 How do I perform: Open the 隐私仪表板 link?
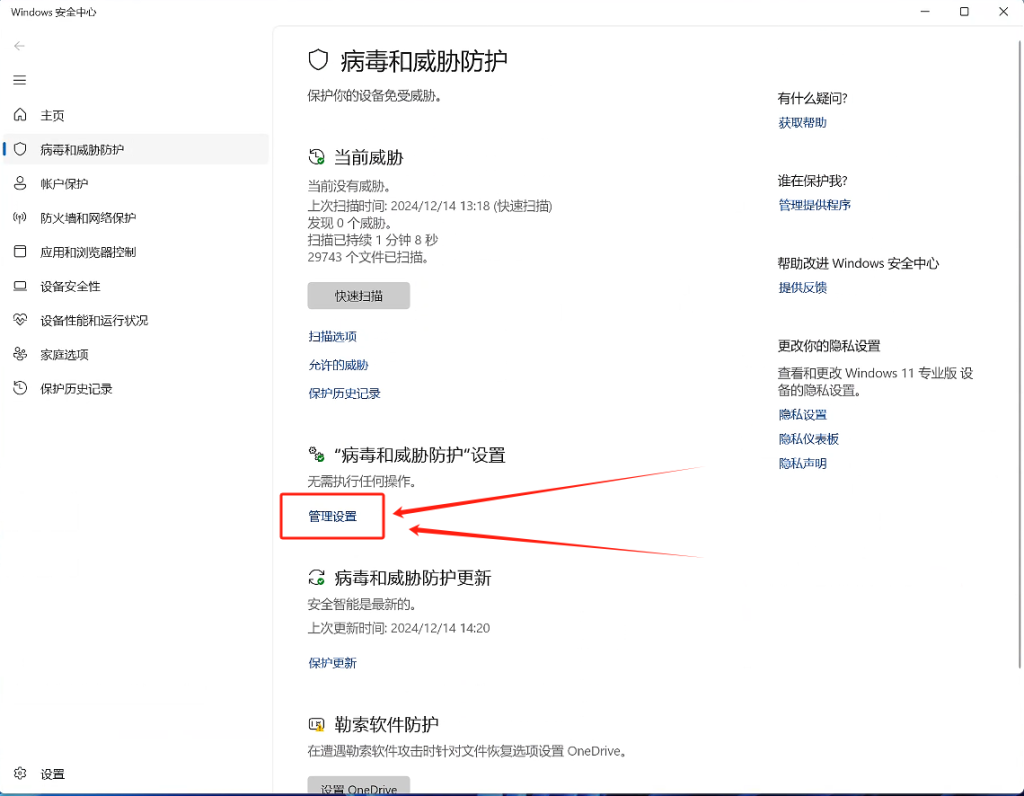pos(808,439)
